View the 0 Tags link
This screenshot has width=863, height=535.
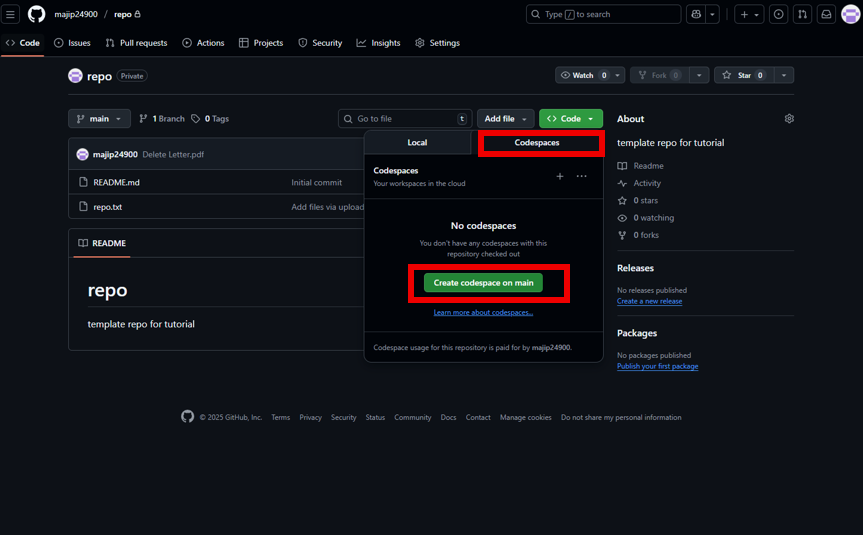pyautogui.click(x=210, y=119)
